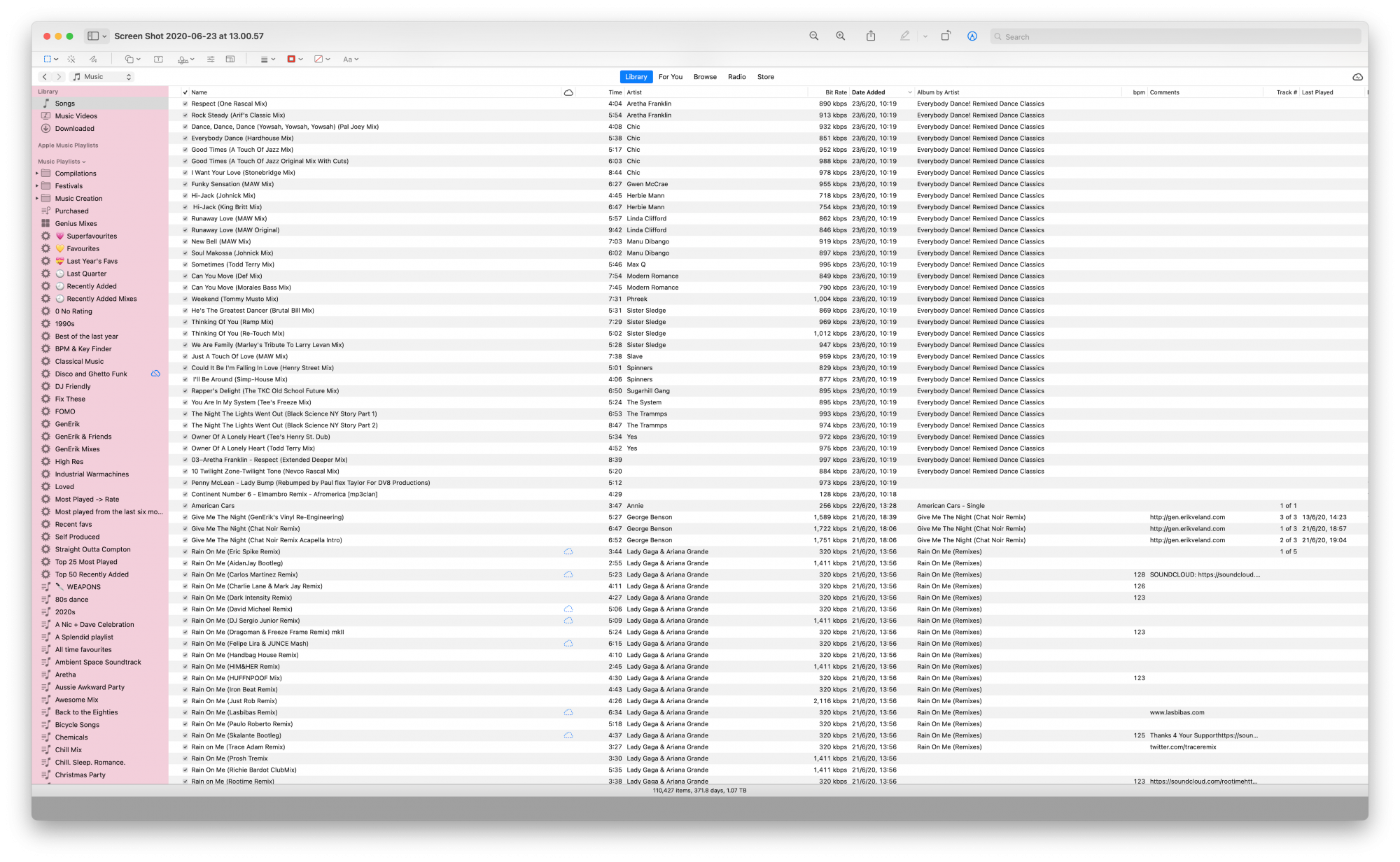
Task: Toggle the Markup toolbar button
Action: pos(972,36)
